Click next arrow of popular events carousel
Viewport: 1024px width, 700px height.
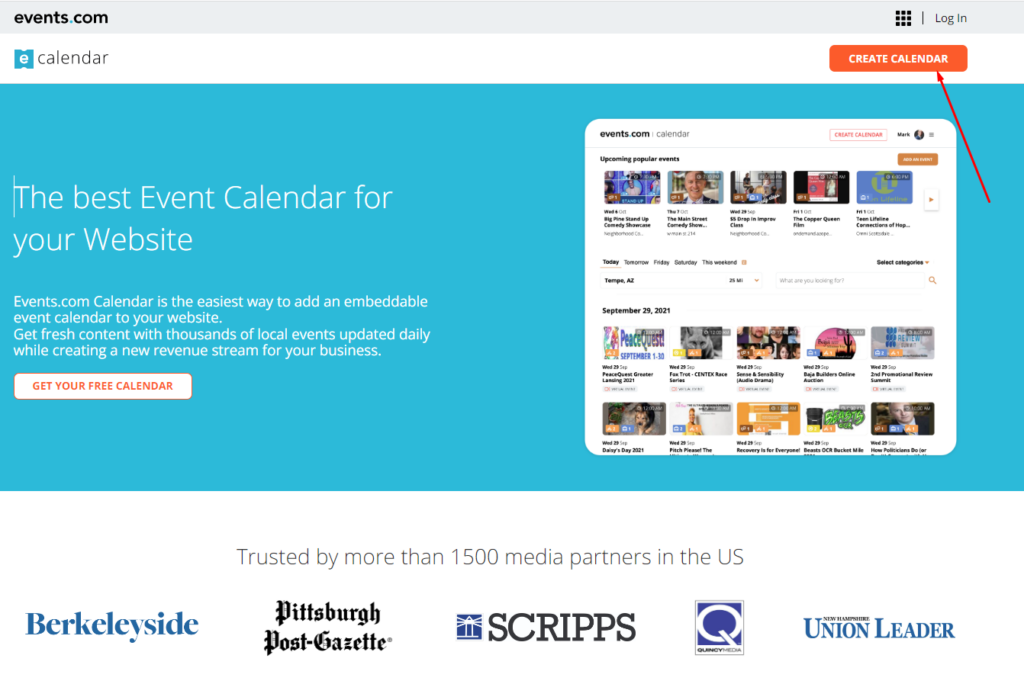[931, 200]
